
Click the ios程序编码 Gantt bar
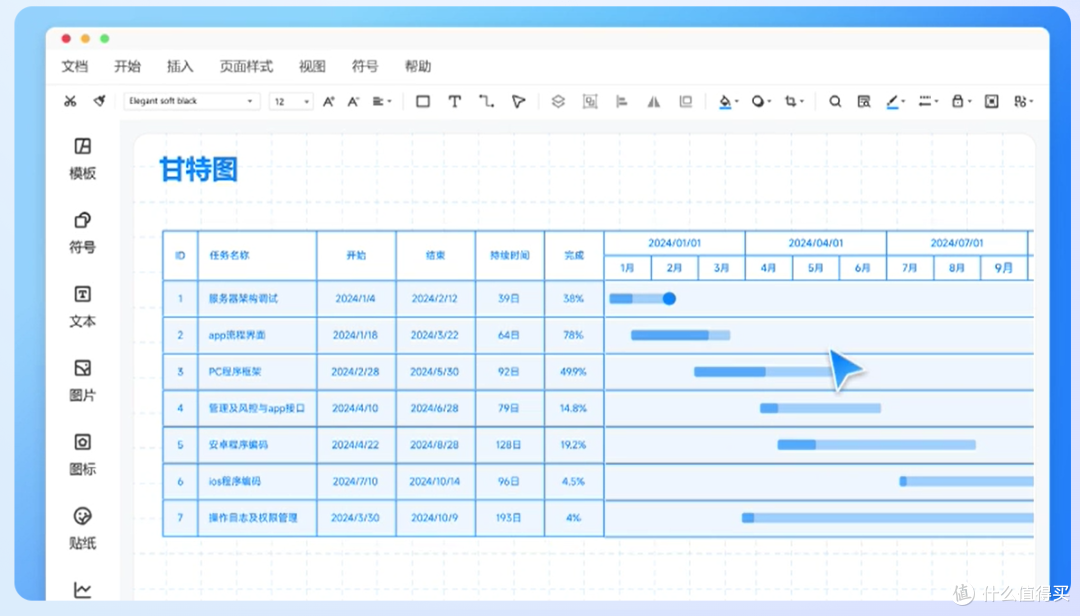966,481
